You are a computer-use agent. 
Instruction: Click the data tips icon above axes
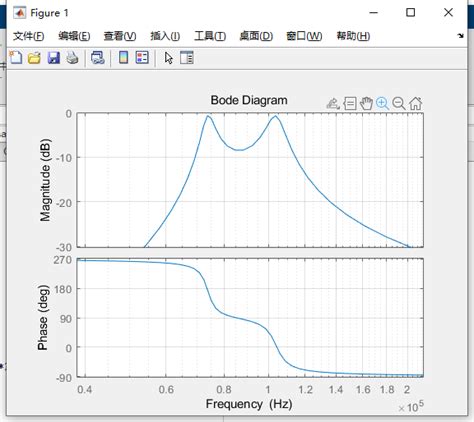(350, 104)
